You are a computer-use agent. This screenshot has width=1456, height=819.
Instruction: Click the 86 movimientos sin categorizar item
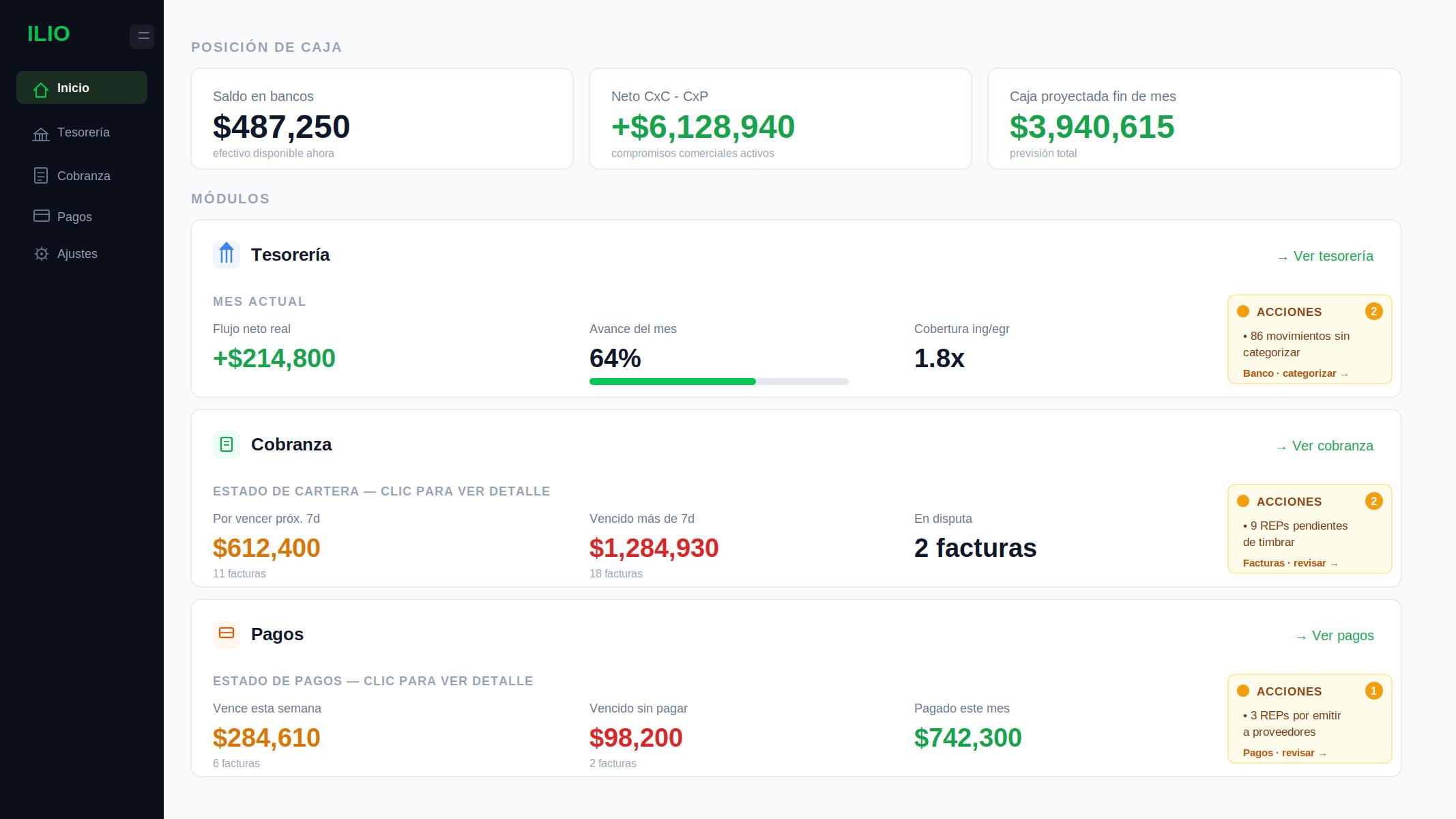click(1296, 344)
